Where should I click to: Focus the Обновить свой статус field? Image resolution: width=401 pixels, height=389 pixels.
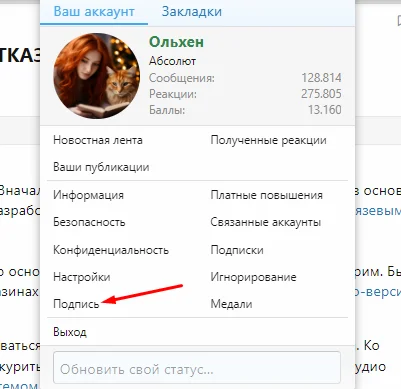[197, 367]
